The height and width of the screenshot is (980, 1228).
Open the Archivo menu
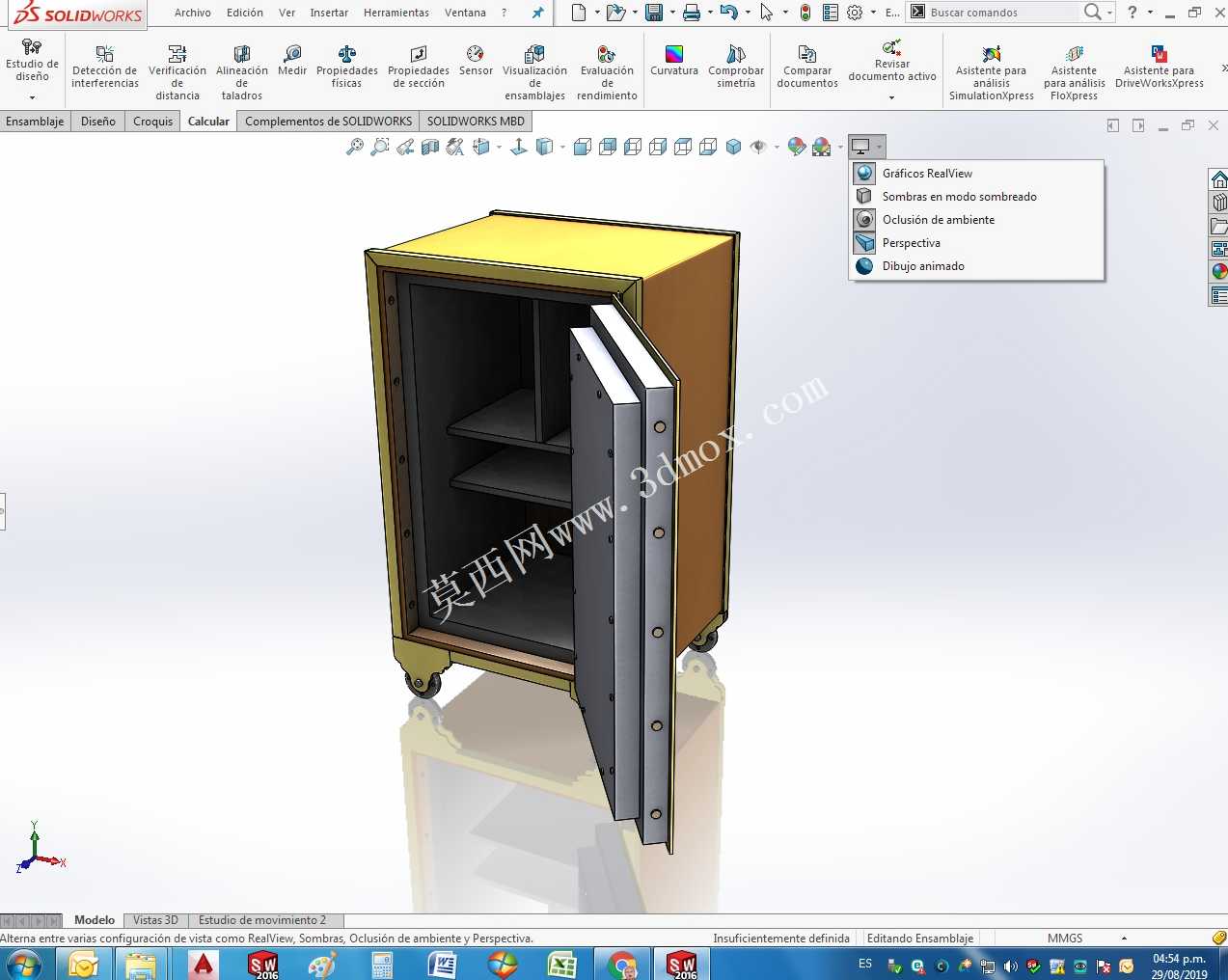[193, 13]
